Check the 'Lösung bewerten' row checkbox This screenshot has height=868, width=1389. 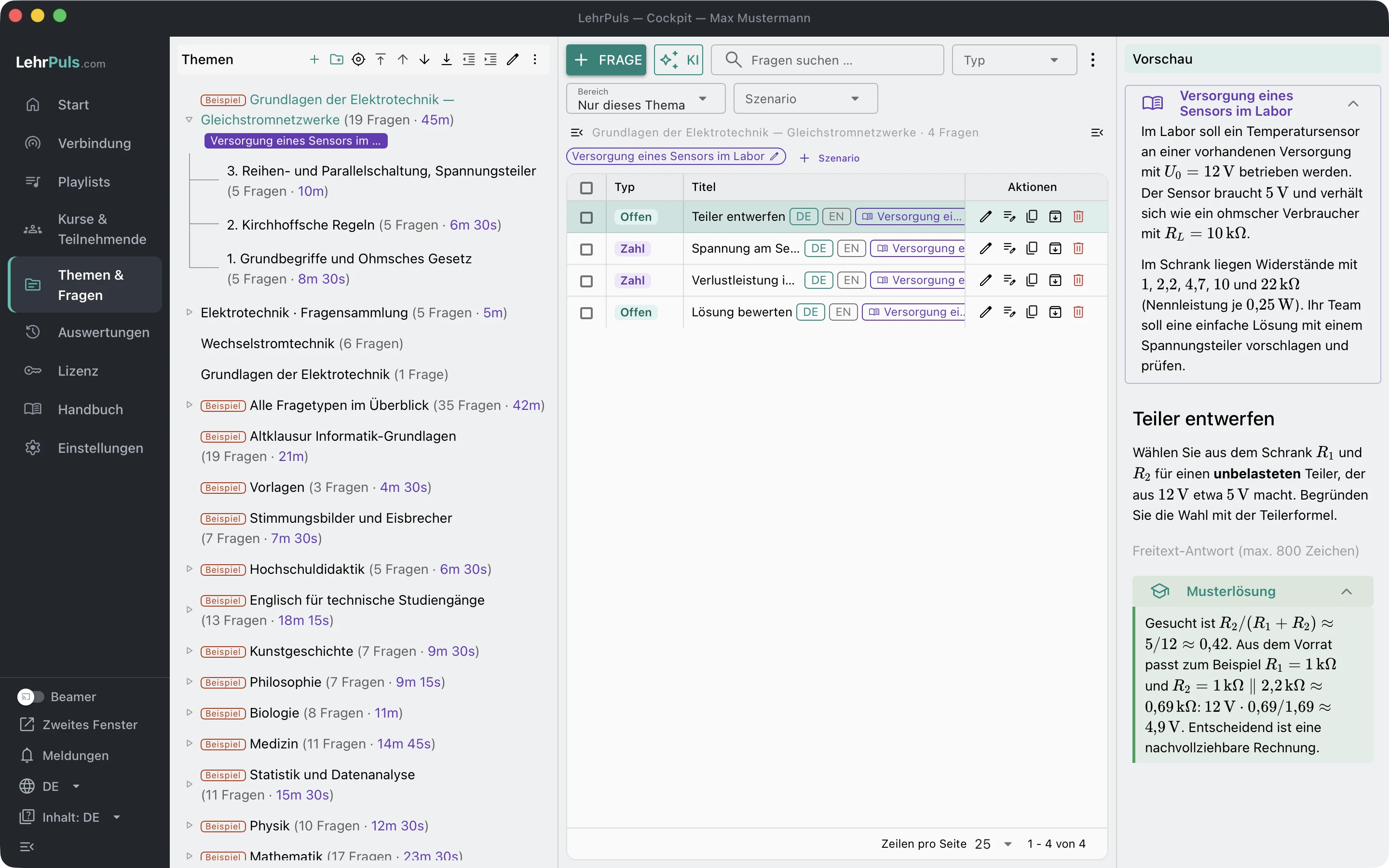tap(586, 313)
